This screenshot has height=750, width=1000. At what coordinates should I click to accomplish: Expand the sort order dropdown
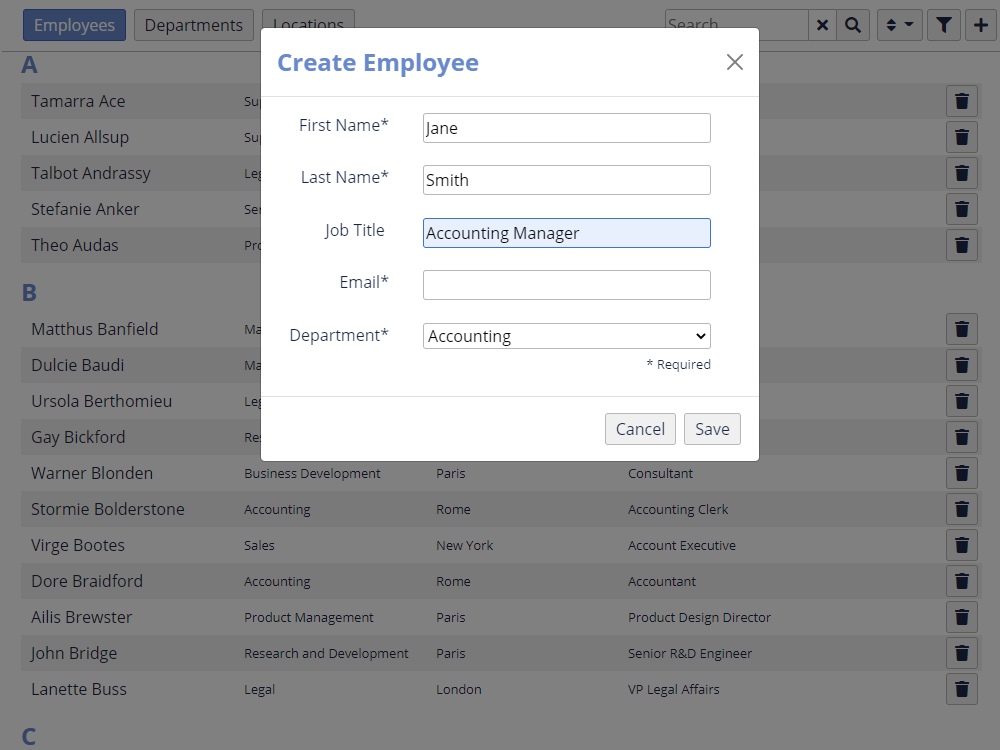pos(899,25)
